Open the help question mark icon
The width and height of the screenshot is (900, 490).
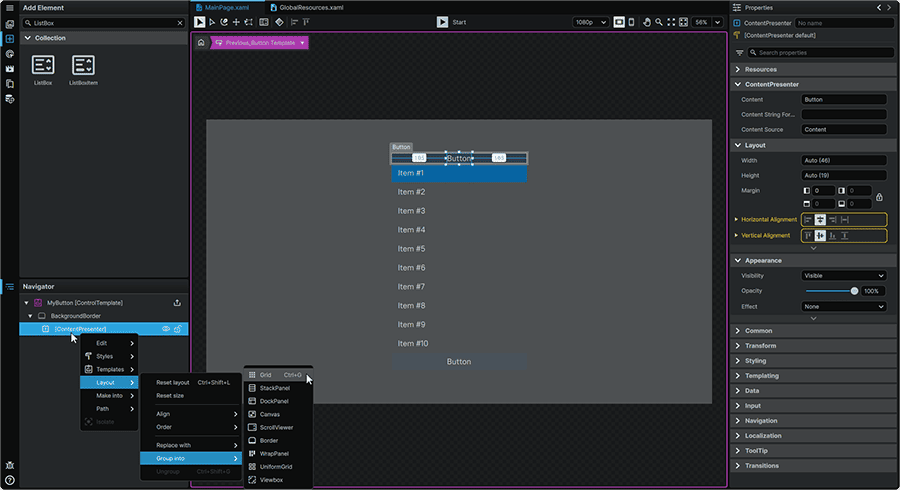coord(9,480)
